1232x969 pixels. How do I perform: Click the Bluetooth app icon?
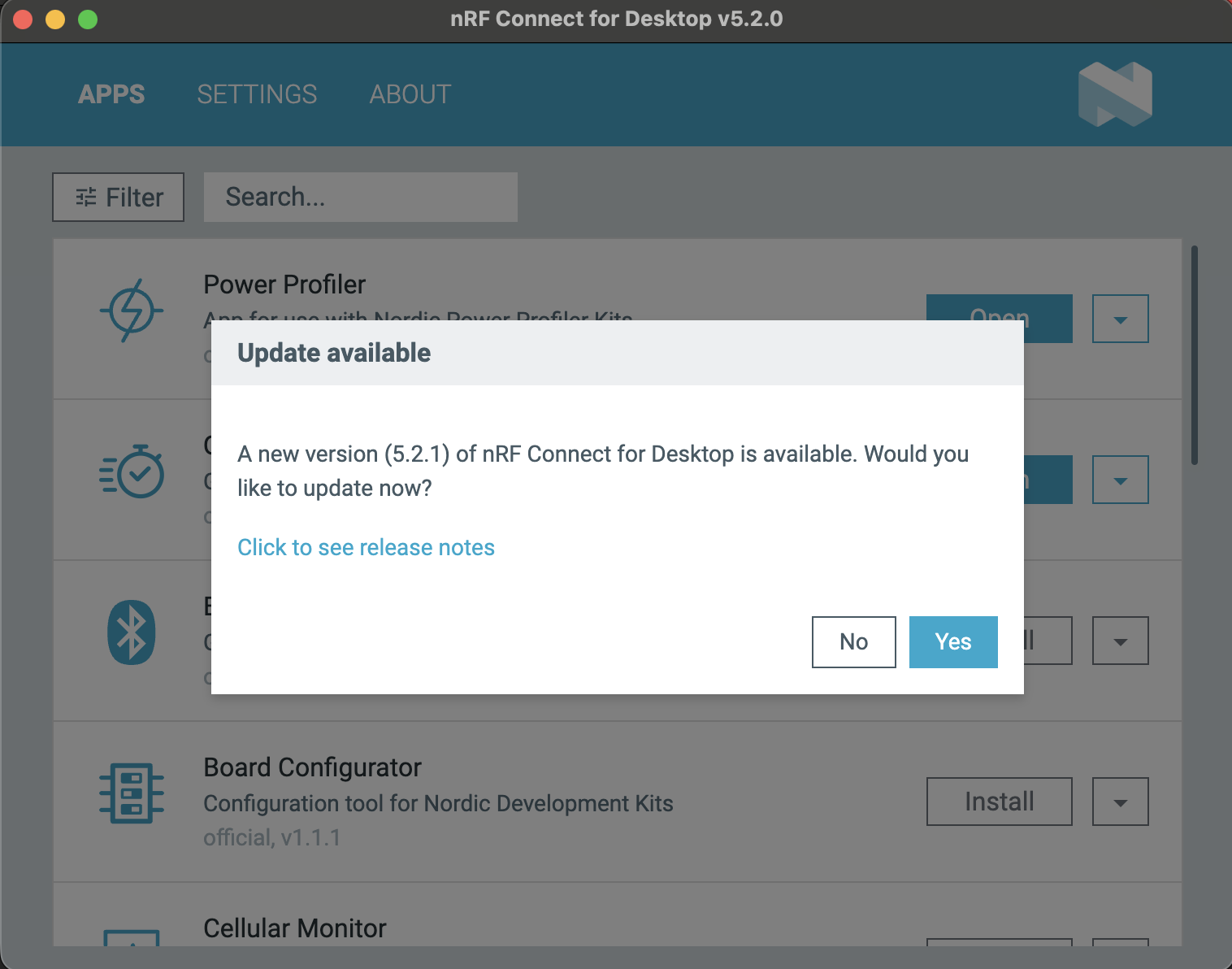(x=132, y=632)
